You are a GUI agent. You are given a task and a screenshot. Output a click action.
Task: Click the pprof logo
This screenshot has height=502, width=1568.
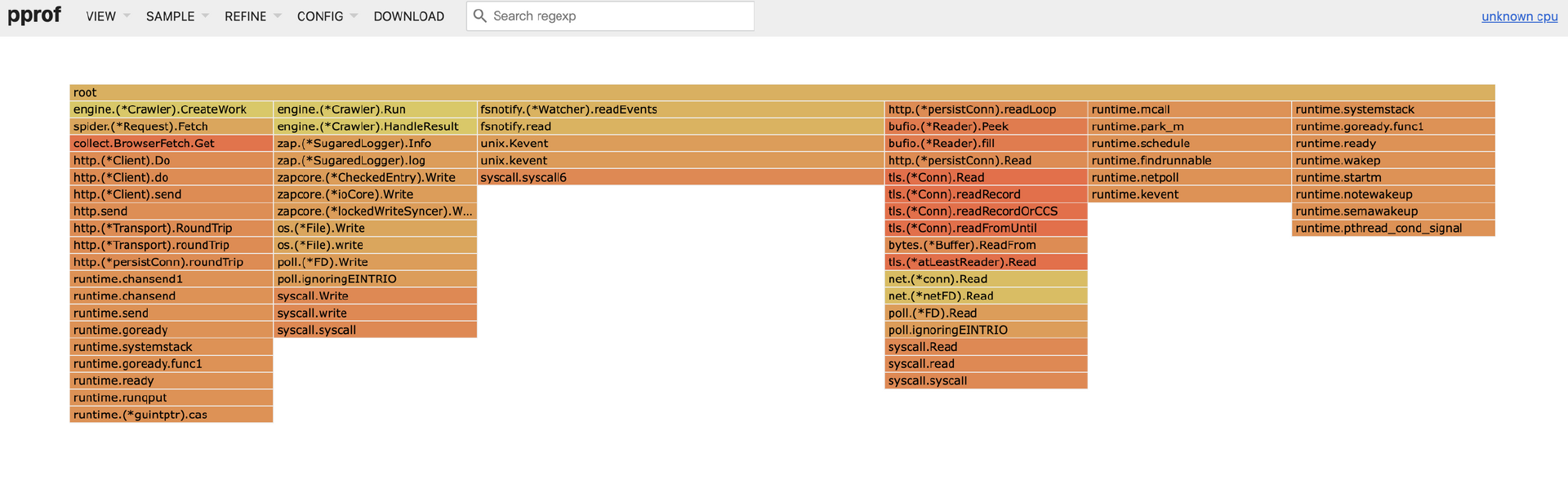point(34,16)
